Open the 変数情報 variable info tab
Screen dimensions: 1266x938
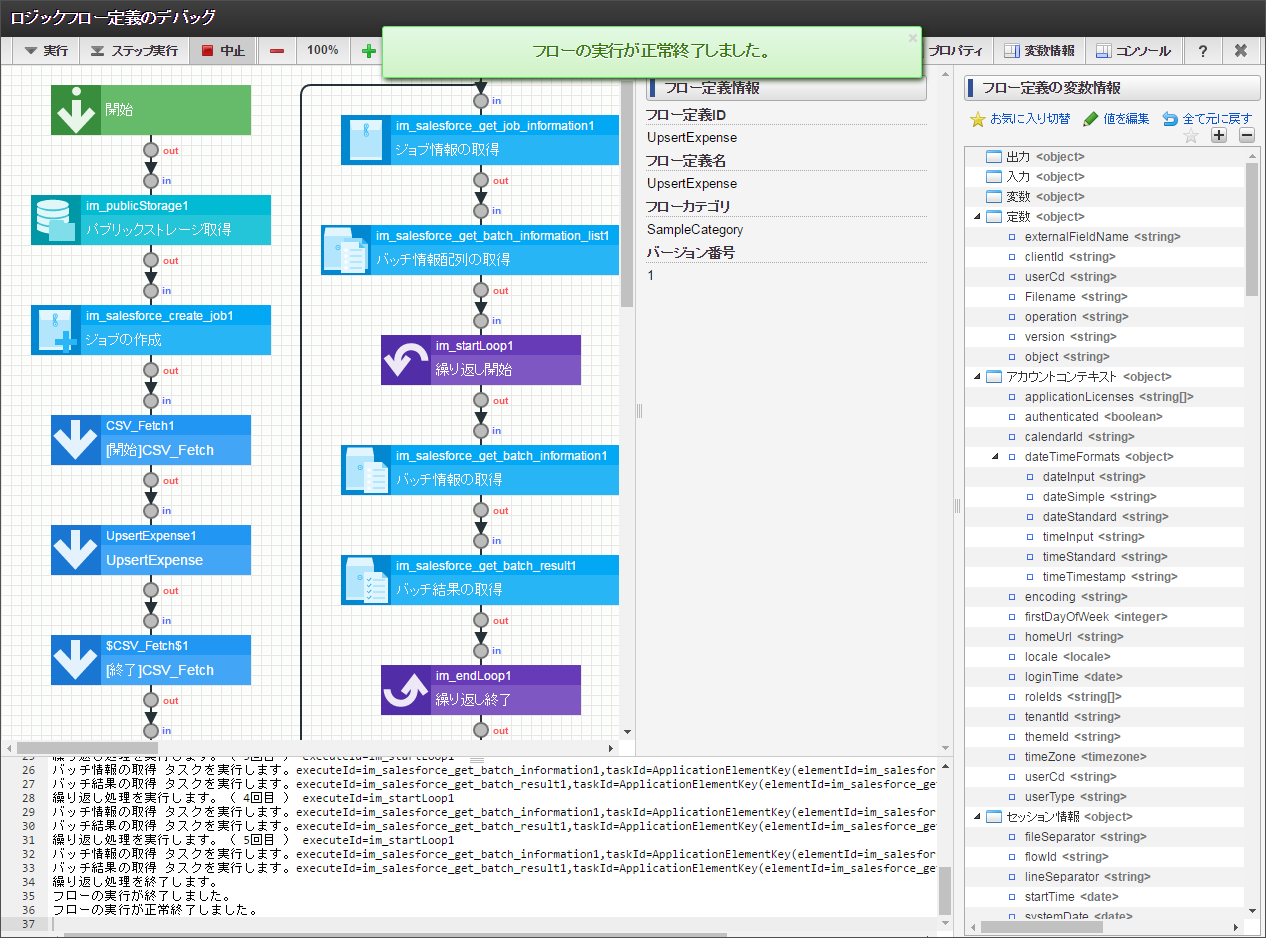click(x=1040, y=50)
